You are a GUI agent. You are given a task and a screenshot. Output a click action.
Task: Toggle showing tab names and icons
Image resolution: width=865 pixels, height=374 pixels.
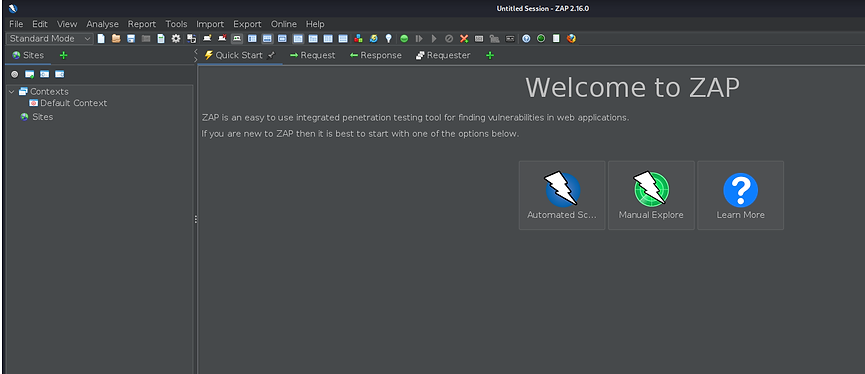point(237,39)
